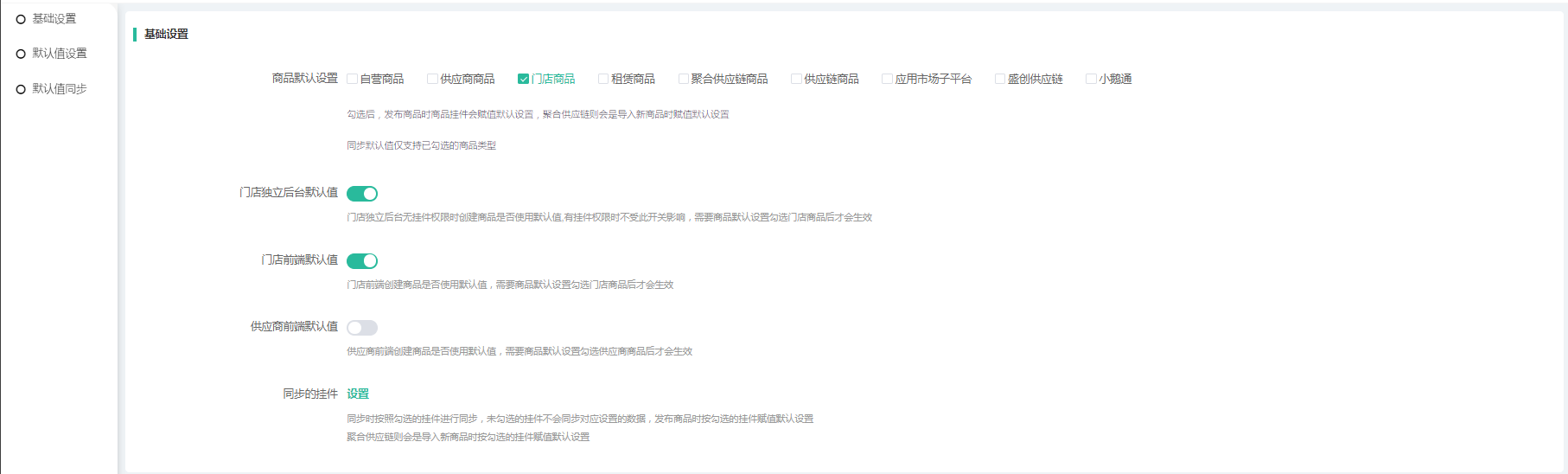Click the circle icon beside 默认值同步

click(21, 89)
